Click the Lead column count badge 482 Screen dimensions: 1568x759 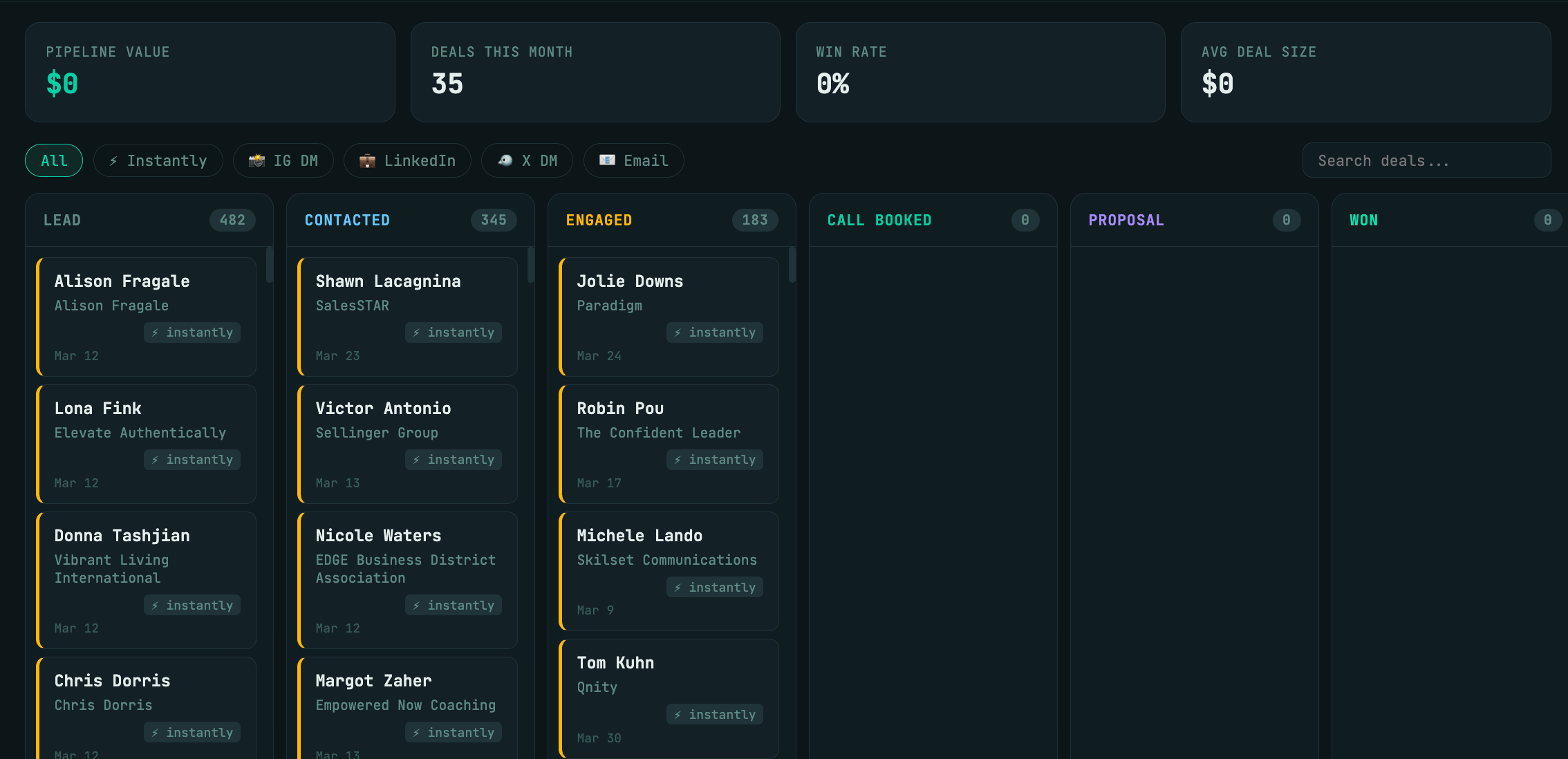point(232,221)
